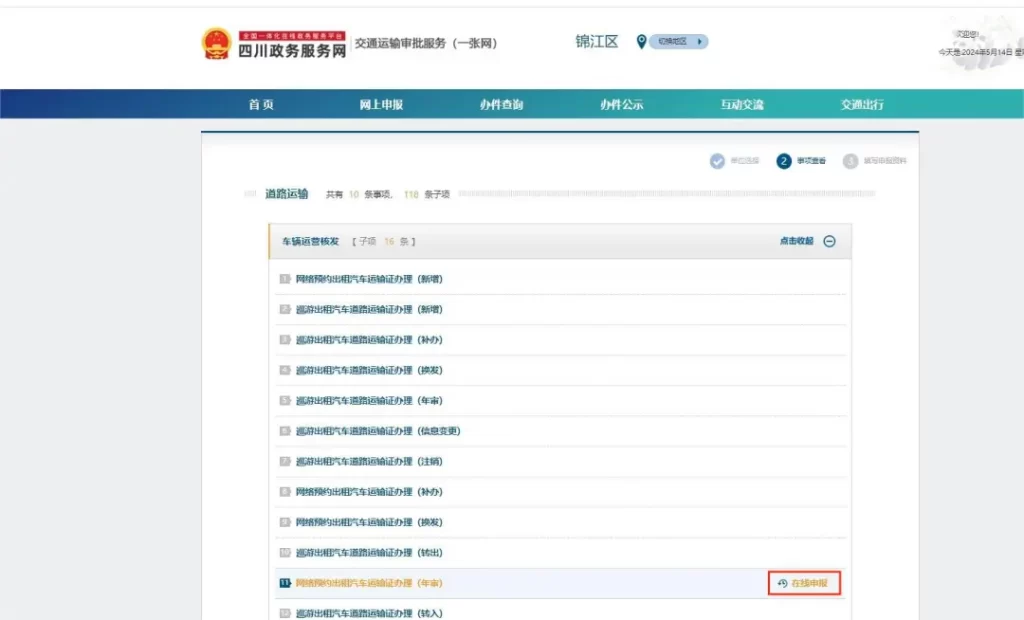This screenshot has height=620, width=1024.
Task: Open 巡游出租汽车道路运输证办理 (转出)
Action: click(x=369, y=553)
